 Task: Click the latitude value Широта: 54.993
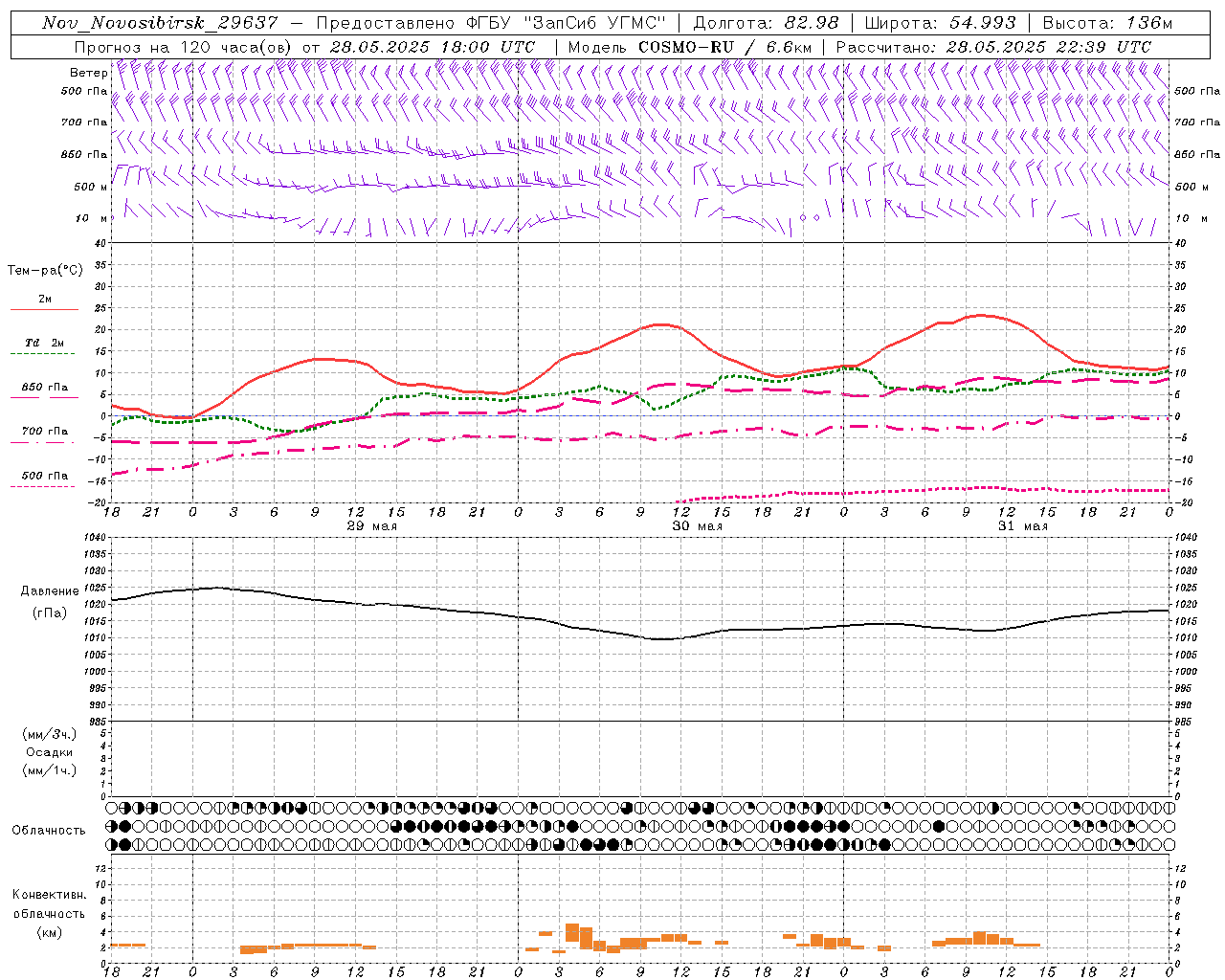pyautogui.click(x=940, y=23)
